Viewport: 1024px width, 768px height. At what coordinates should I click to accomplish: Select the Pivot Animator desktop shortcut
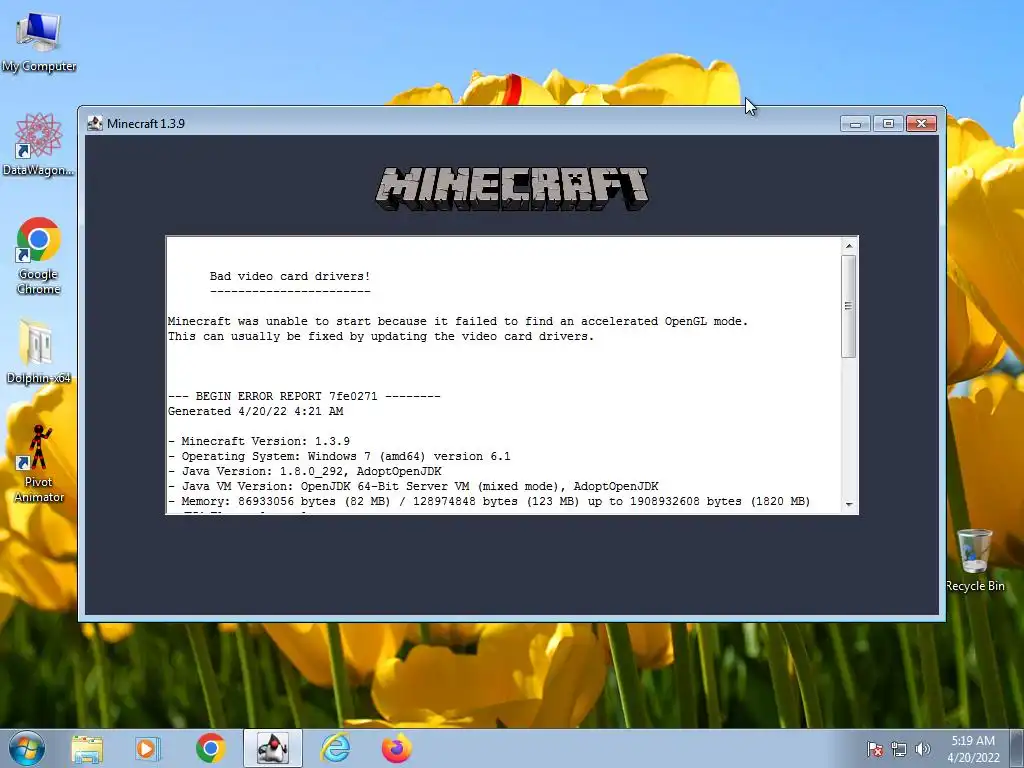click(x=39, y=462)
